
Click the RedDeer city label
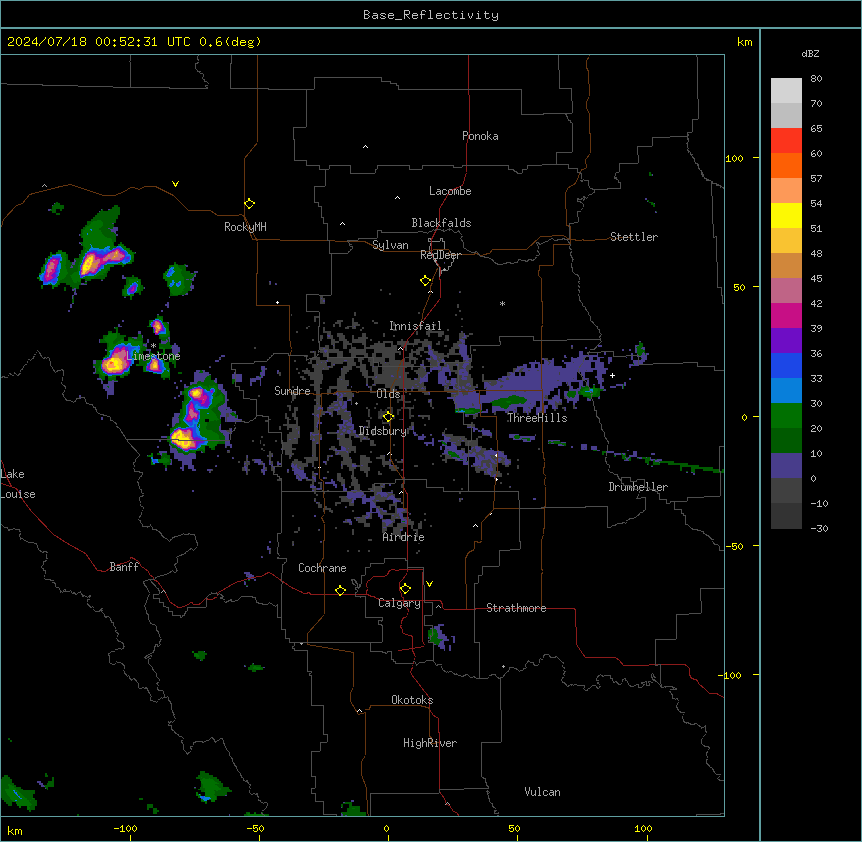[x=440, y=255]
